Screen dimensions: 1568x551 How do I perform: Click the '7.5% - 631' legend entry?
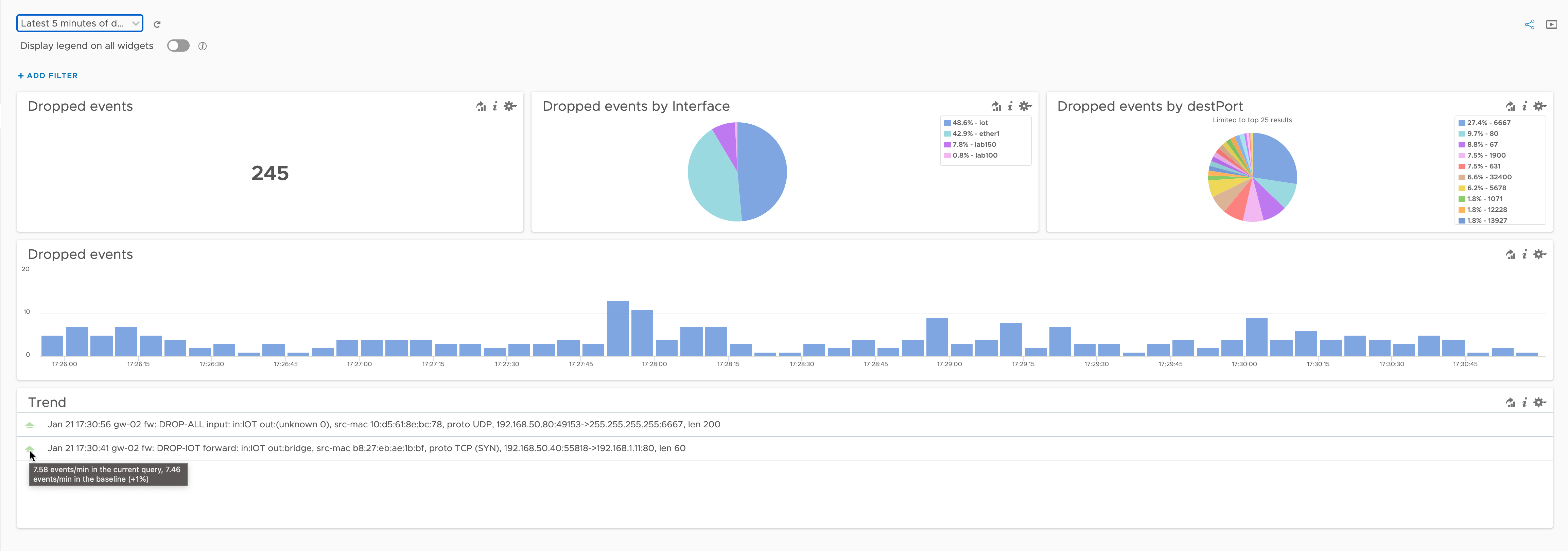point(1480,166)
